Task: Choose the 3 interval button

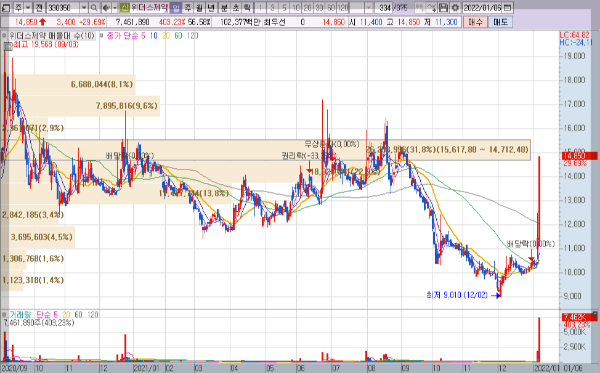Action: pyautogui.click(x=272, y=7)
